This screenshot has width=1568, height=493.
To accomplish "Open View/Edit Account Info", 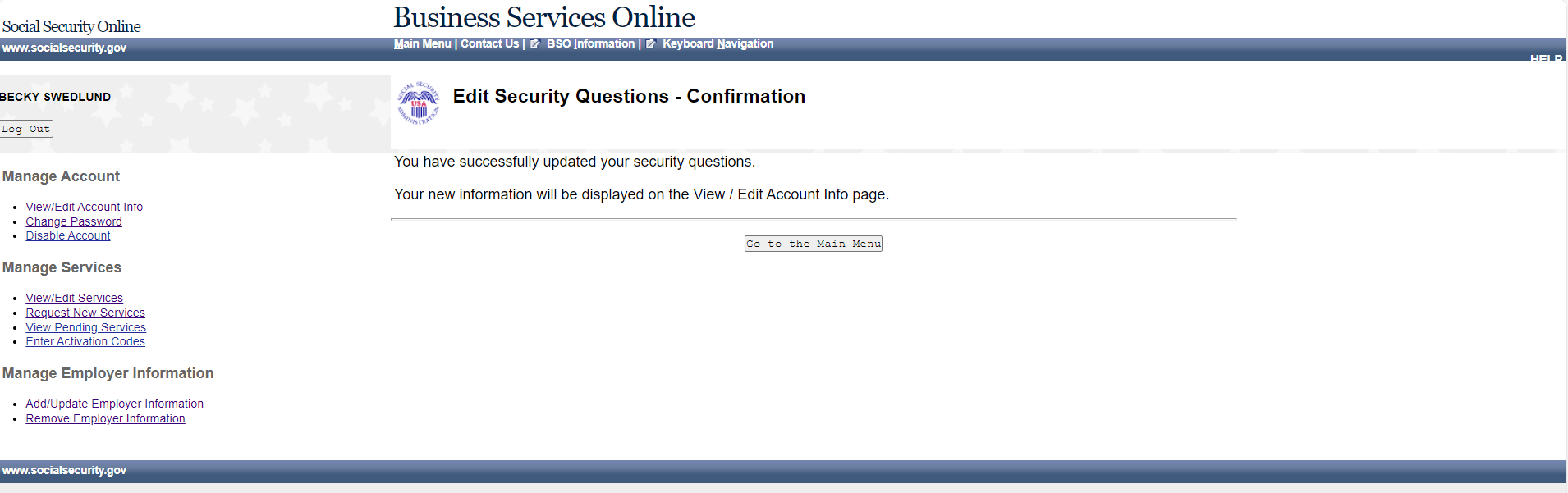I will (84, 208).
